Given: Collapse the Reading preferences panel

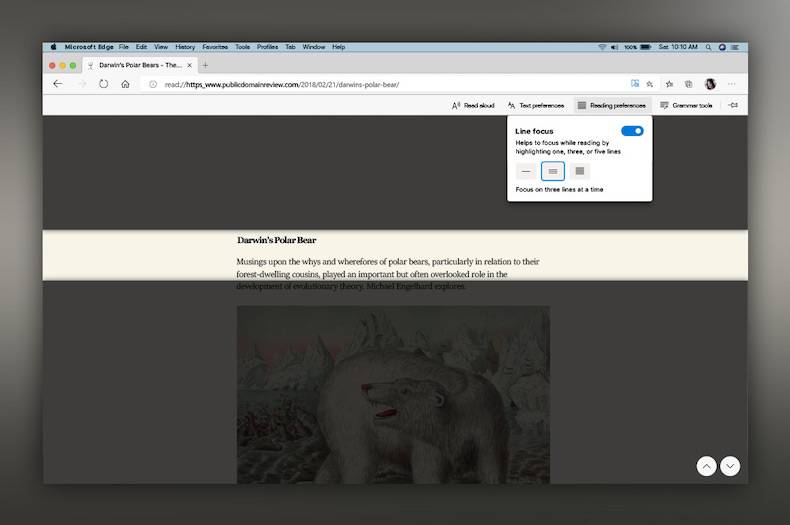Looking at the screenshot, I should [x=611, y=105].
